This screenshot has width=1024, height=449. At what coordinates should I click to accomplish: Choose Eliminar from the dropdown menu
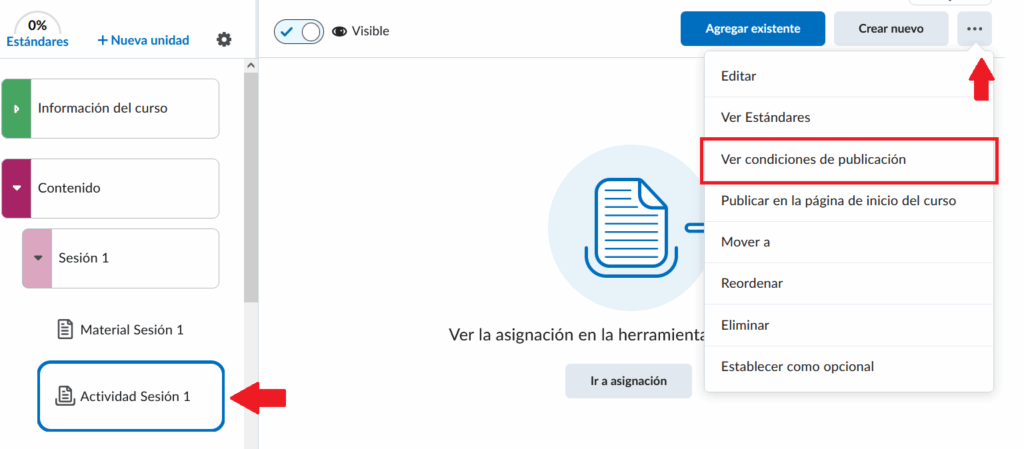[745, 325]
